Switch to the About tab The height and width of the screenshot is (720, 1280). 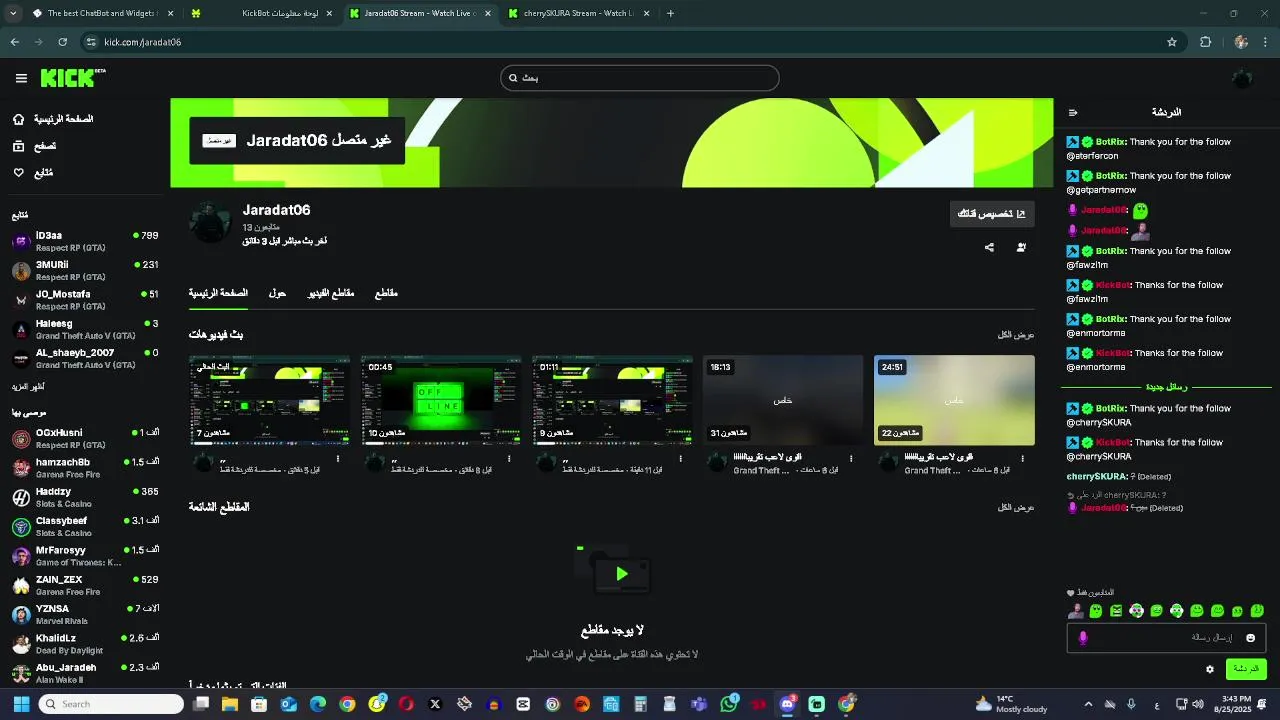277,293
